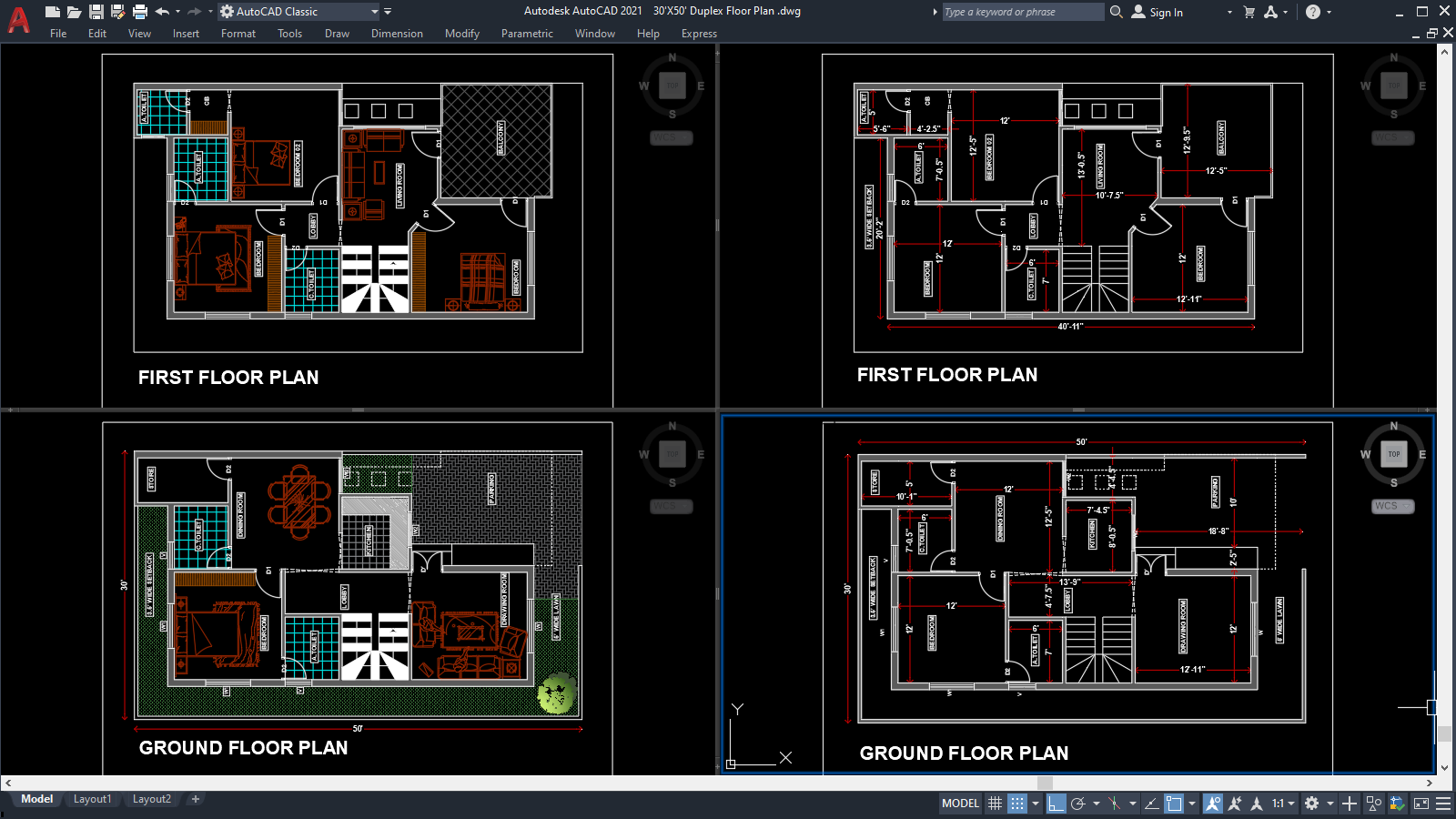The width and height of the screenshot is (1456, 819).
Task: Click the Open file toolbar icon
Action: point(73,11)
